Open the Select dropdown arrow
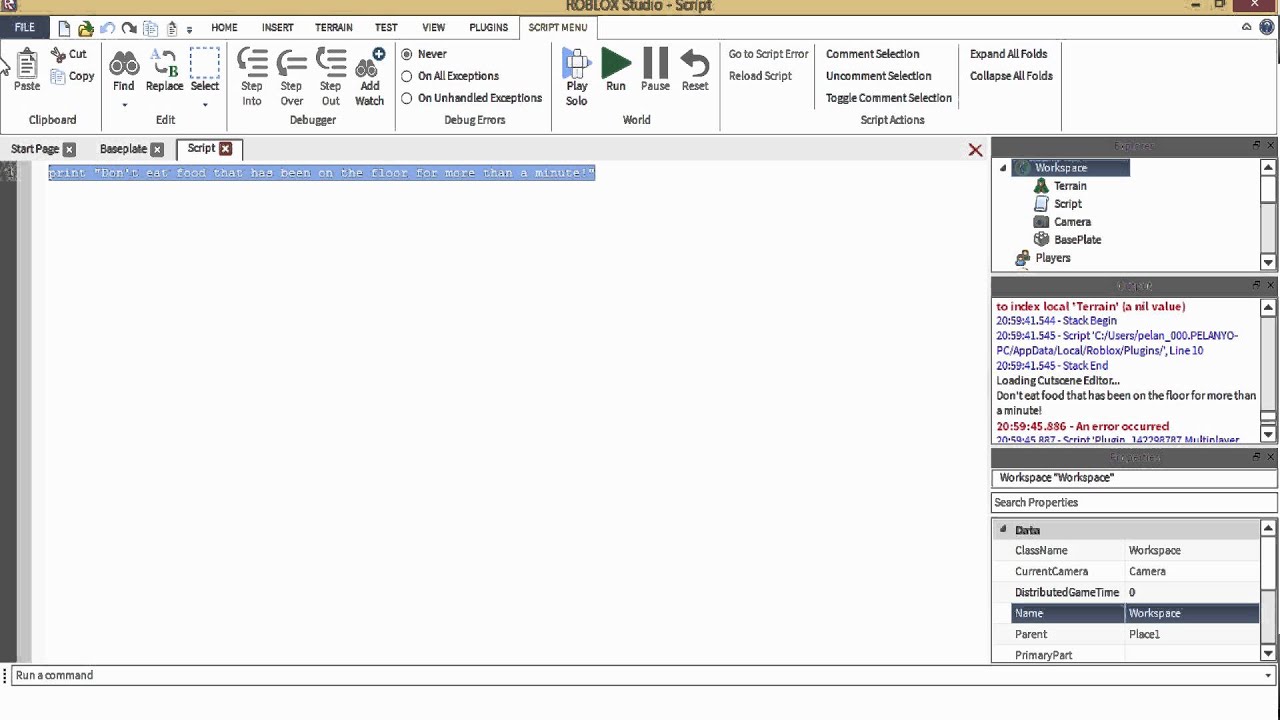The height and width of the screenshot is (720, 1280). click(x=205, y=104)
